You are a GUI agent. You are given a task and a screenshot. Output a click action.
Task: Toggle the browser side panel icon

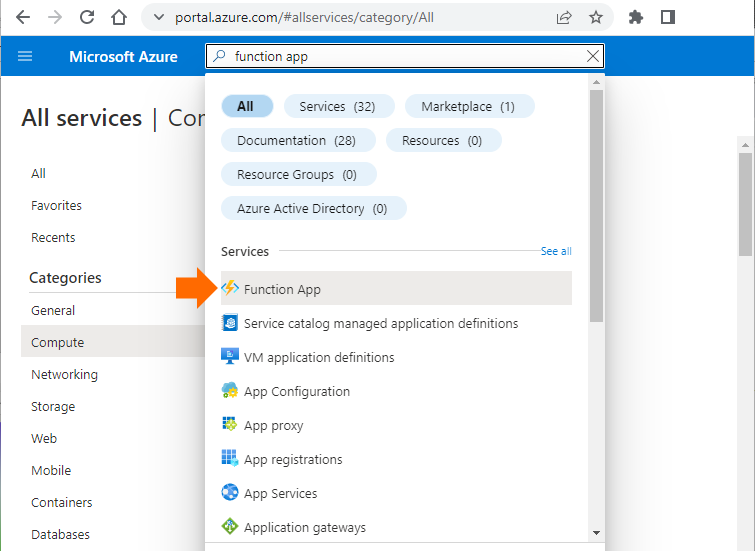coord(668,17)
